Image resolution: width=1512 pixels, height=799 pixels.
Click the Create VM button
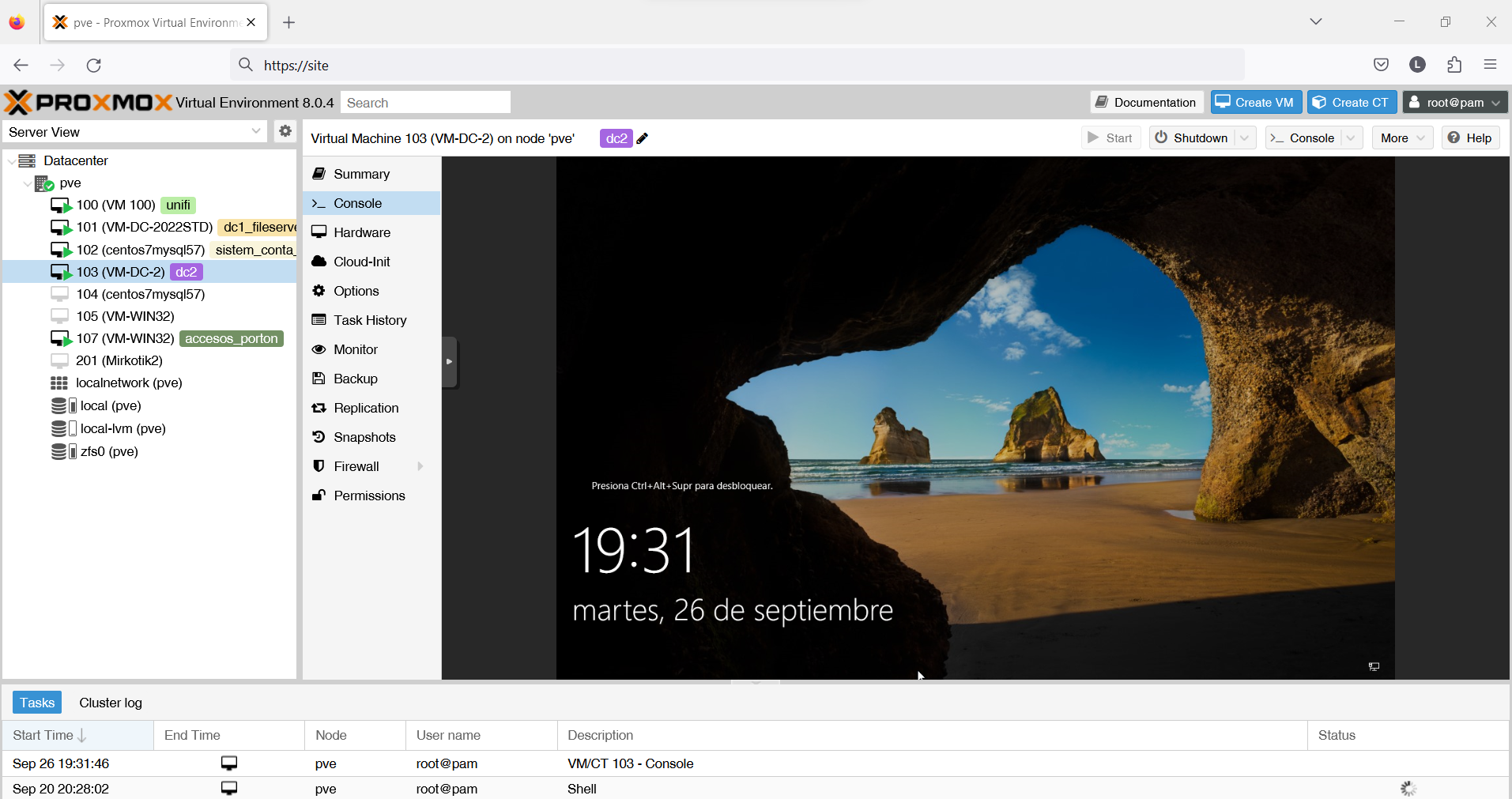click(1255, 102)
